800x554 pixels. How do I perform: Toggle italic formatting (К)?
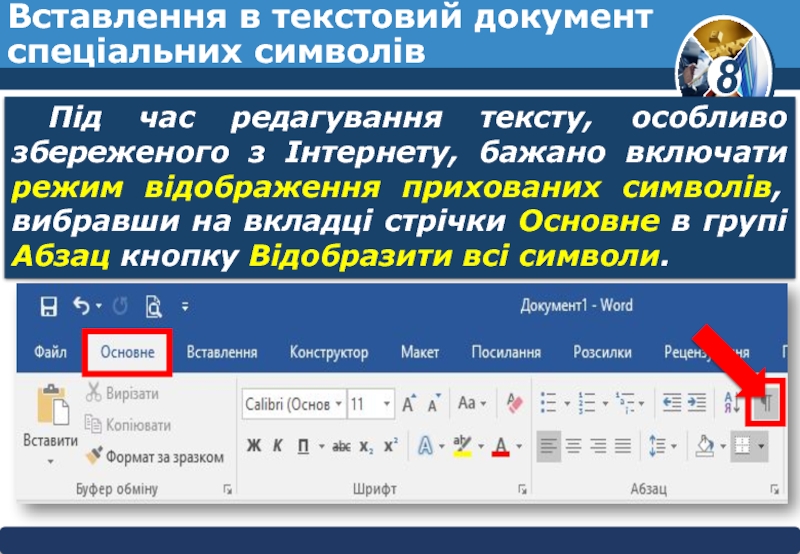tap(277, 446)
